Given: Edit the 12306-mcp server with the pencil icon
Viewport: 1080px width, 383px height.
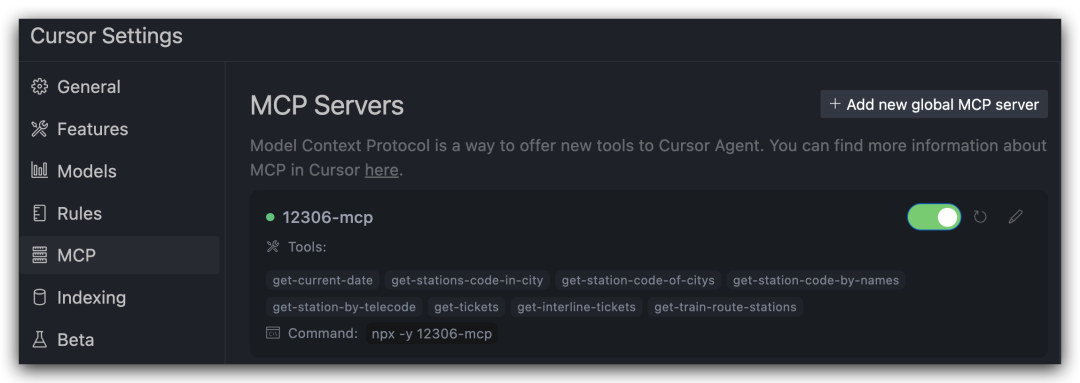Looking at the screenshot, I should 1015,217.
